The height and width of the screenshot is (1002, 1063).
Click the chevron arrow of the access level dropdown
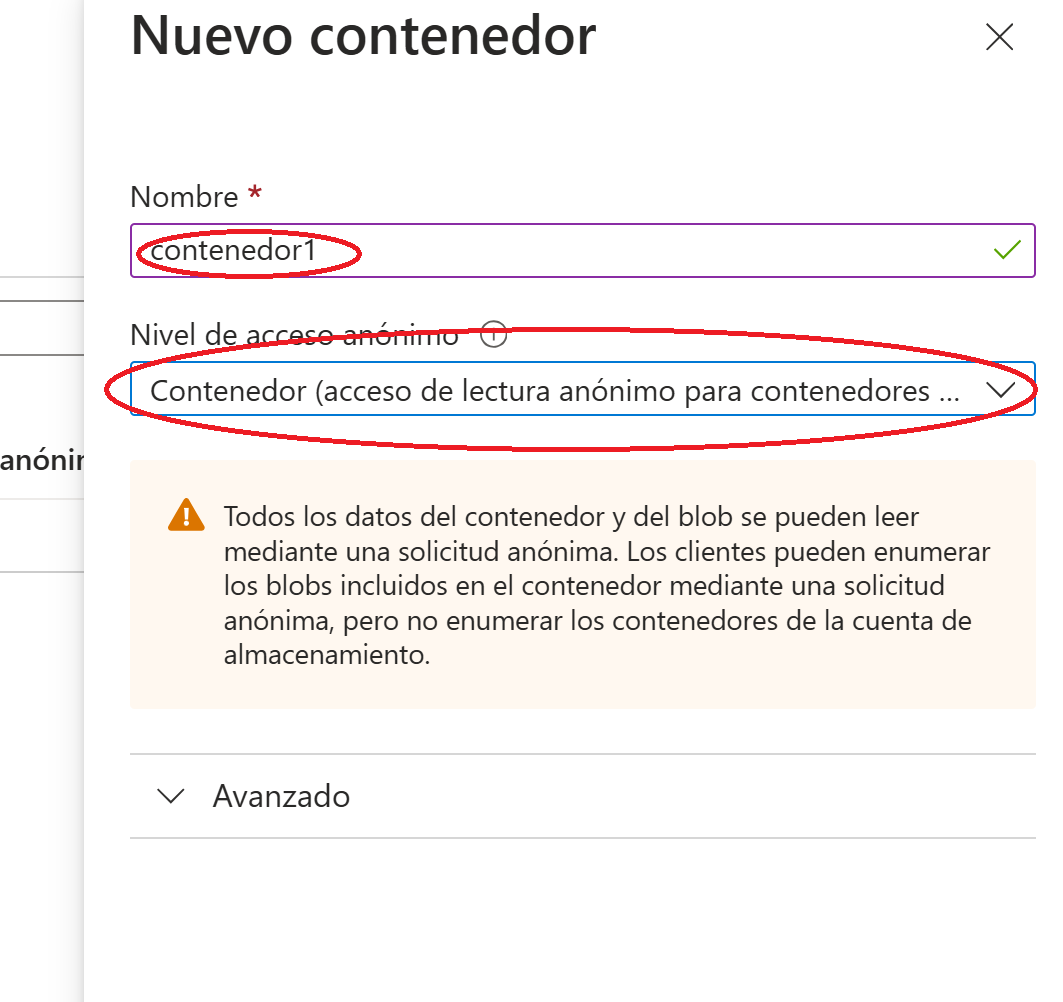[x=1000, y=390]
